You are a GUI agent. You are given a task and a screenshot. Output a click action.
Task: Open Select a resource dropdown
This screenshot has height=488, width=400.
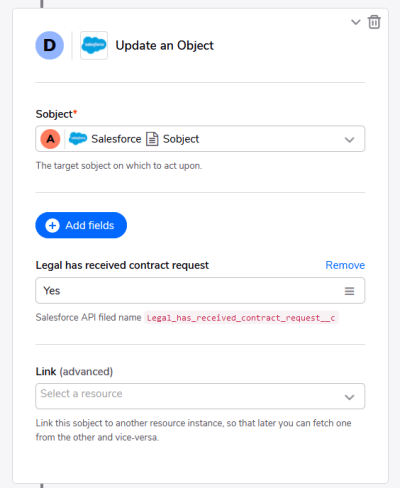(x=200, y=396)
